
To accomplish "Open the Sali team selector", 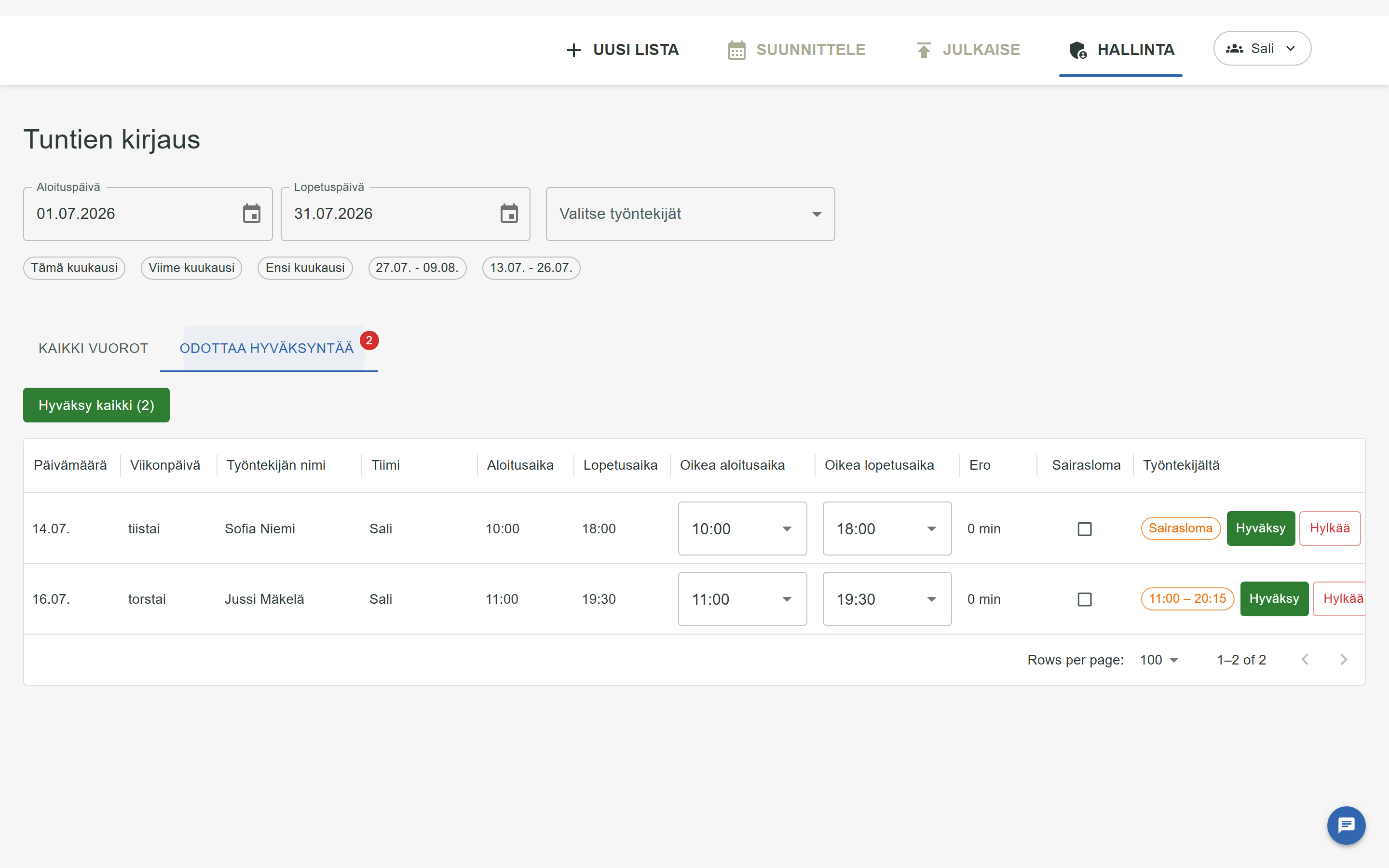I will click(x=1262, y=49).
